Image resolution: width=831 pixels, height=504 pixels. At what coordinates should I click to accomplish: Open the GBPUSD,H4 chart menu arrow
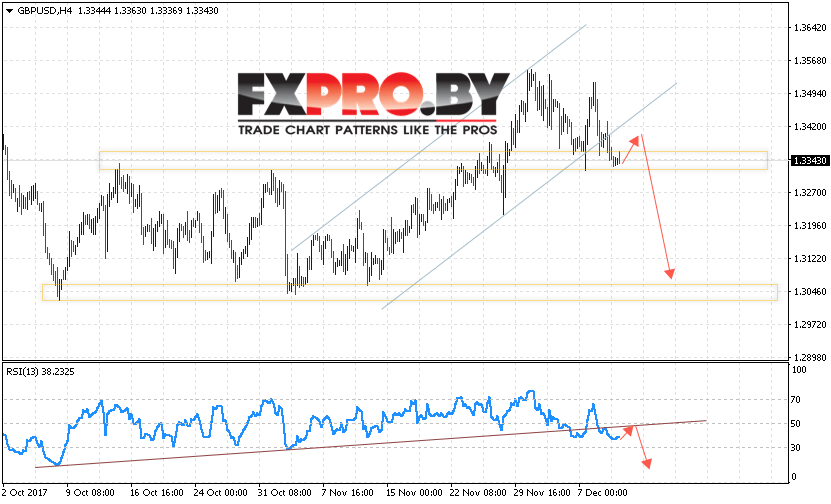tap(9, 11)
